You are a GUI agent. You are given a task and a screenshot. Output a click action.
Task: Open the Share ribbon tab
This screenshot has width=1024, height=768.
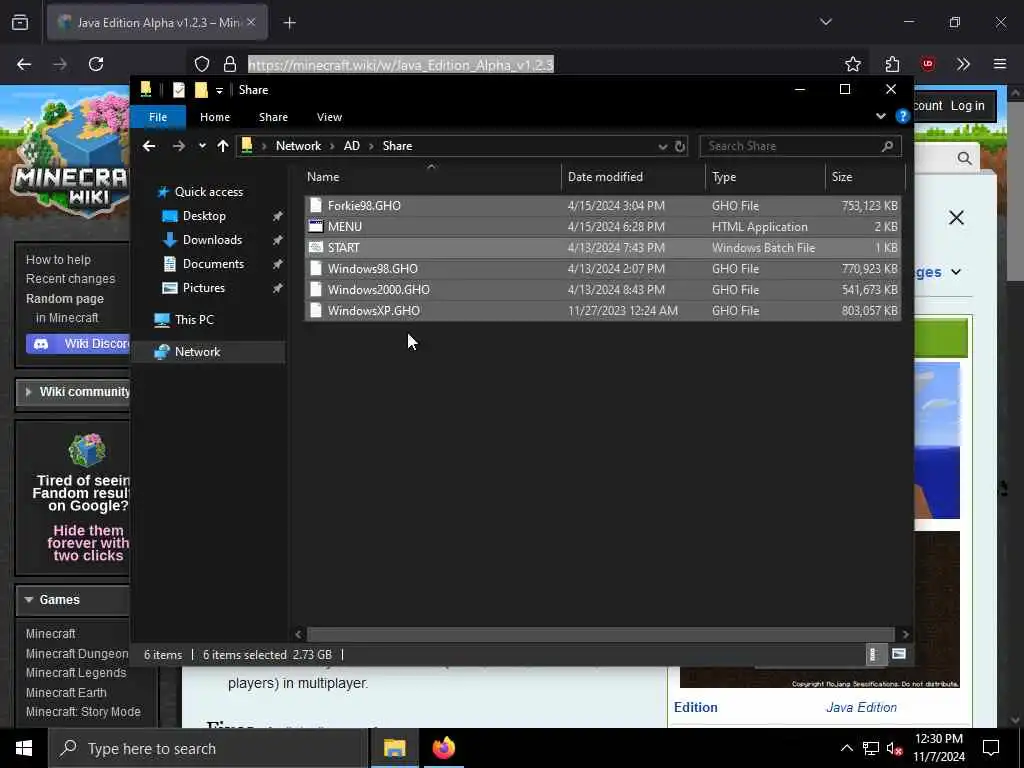273,117
